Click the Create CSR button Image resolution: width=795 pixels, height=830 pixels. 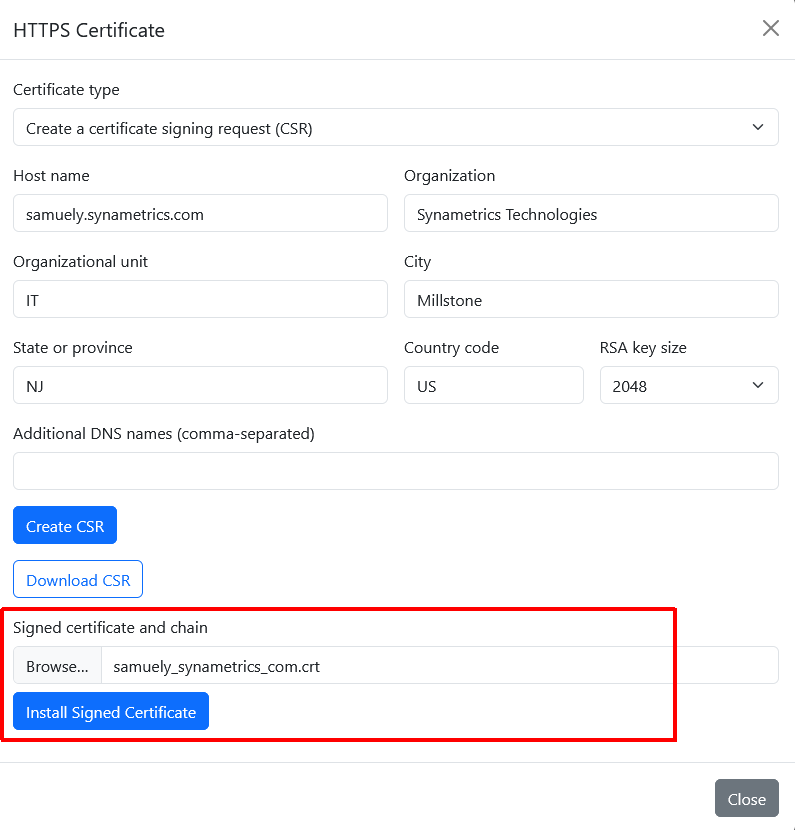[65, 525]
